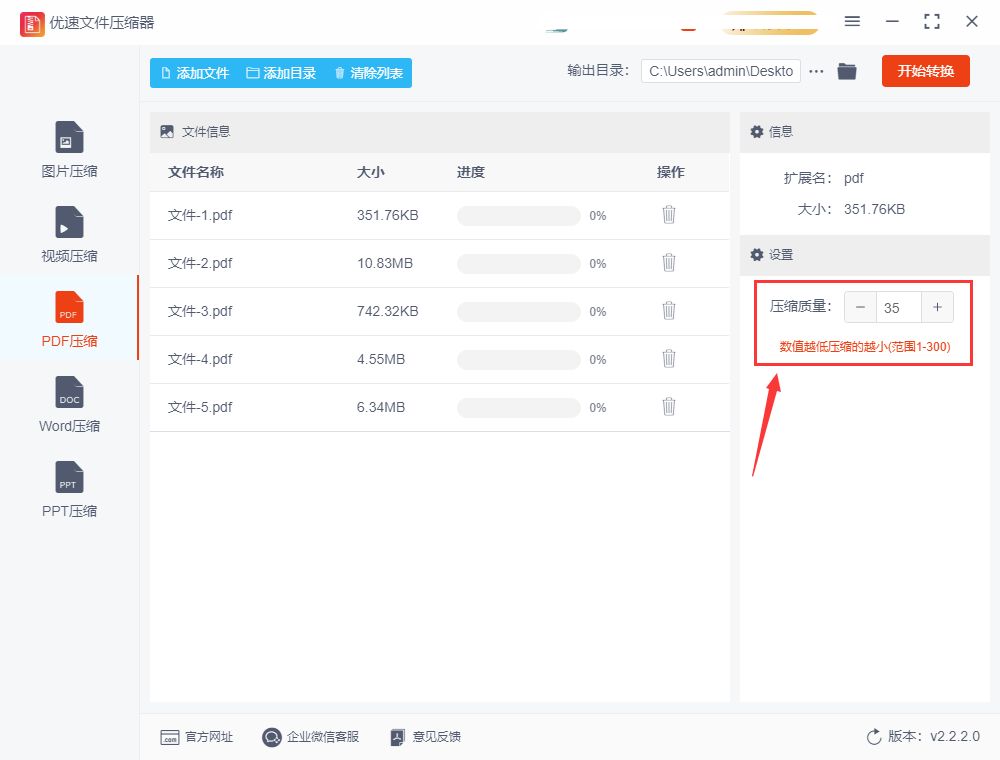This screenshot has height=760, width=1000.
Task: Click 清除列表 to clear the list
Action: [369, 73]
